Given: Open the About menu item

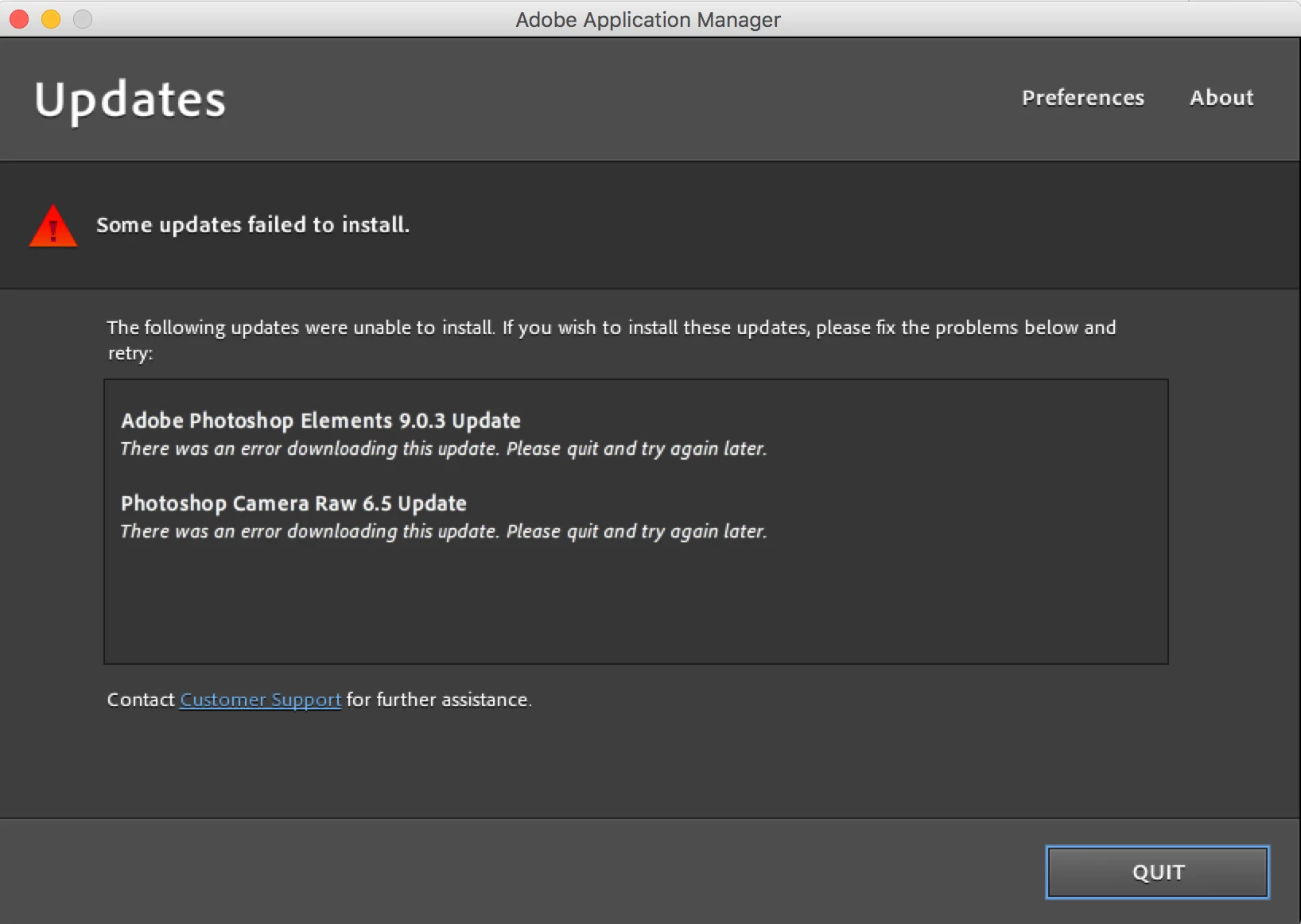Looking at the screenshot, I should [1221, 98].
